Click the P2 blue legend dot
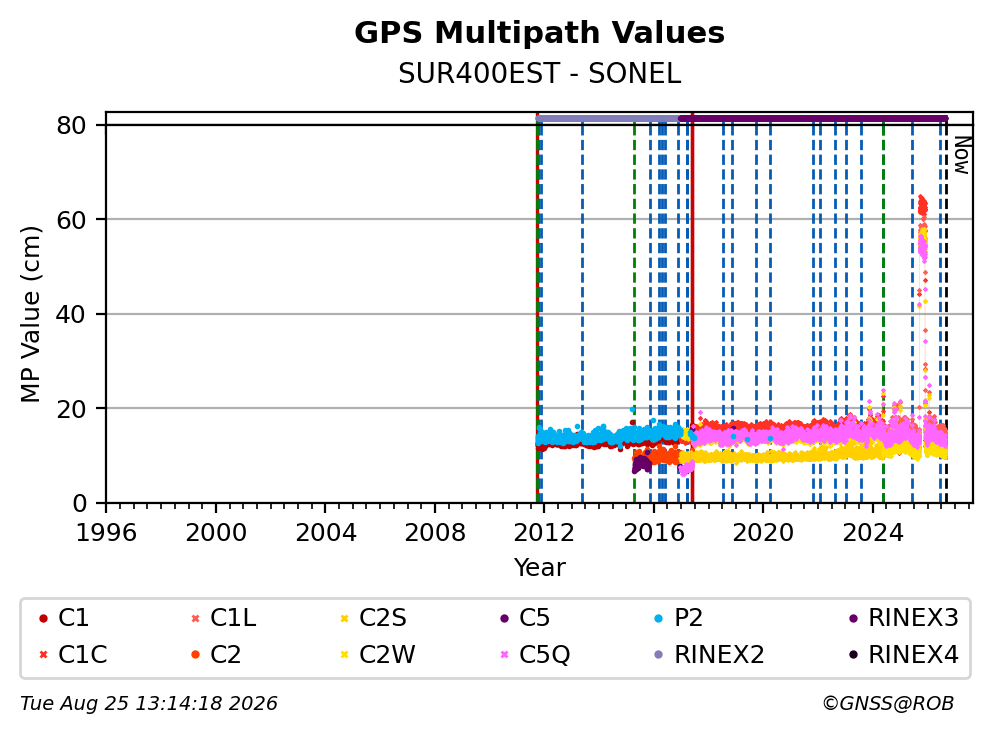The height and width of the screenshot is (734, 992). (x=659, y=619)
